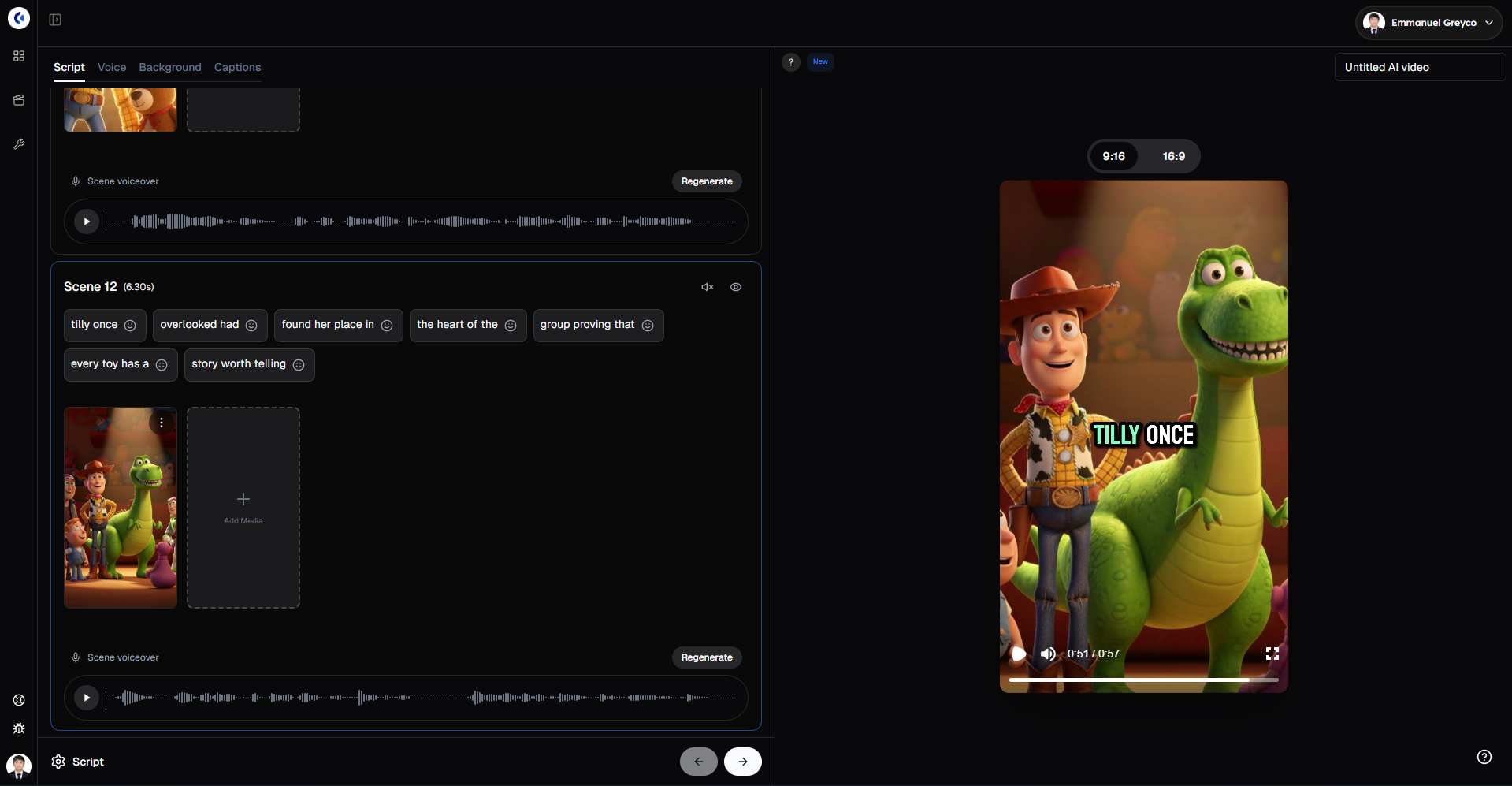
Task: Regenerate the Scene 12 voiceover
Action: [x=707, y=657]
